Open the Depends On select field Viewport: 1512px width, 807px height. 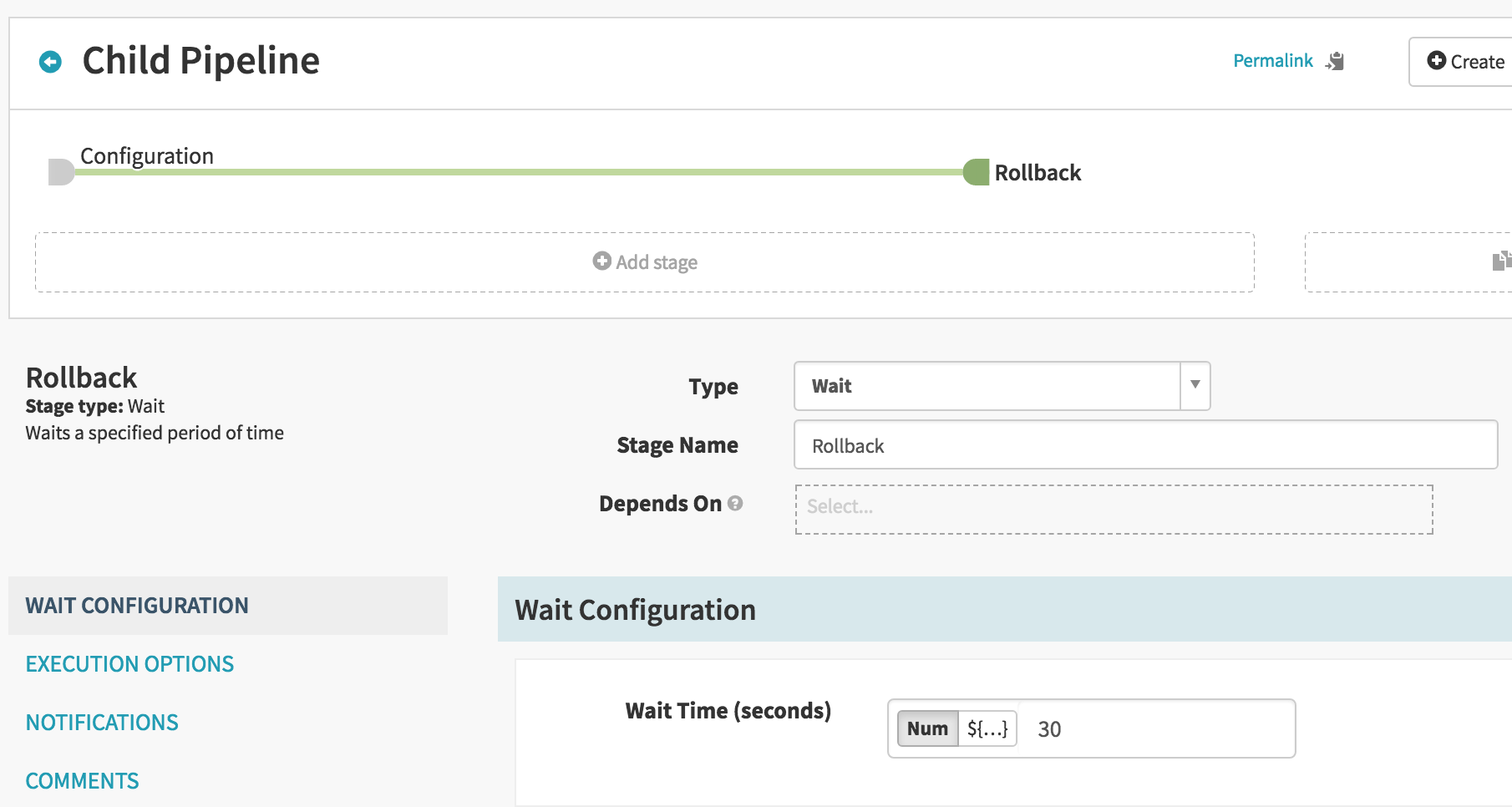[1114, 509]
